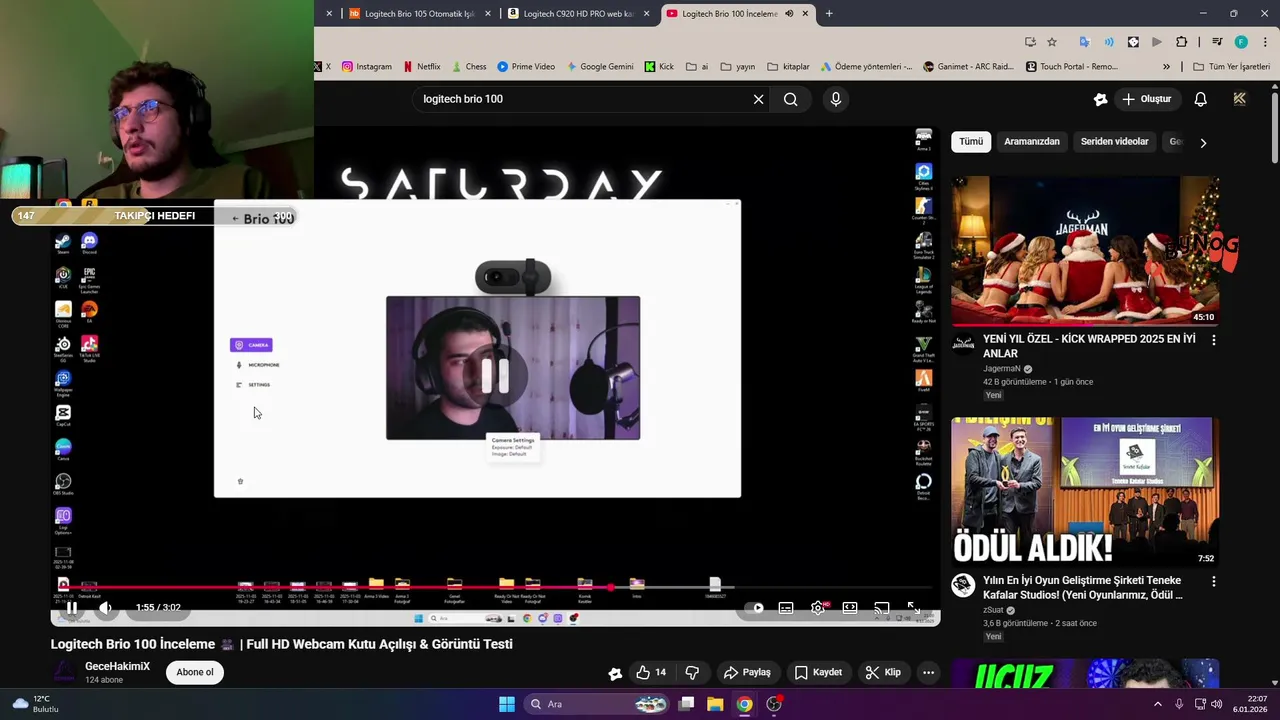Show hidden system tray icons
1280x720 pixels.
(x=1158, y=704)
